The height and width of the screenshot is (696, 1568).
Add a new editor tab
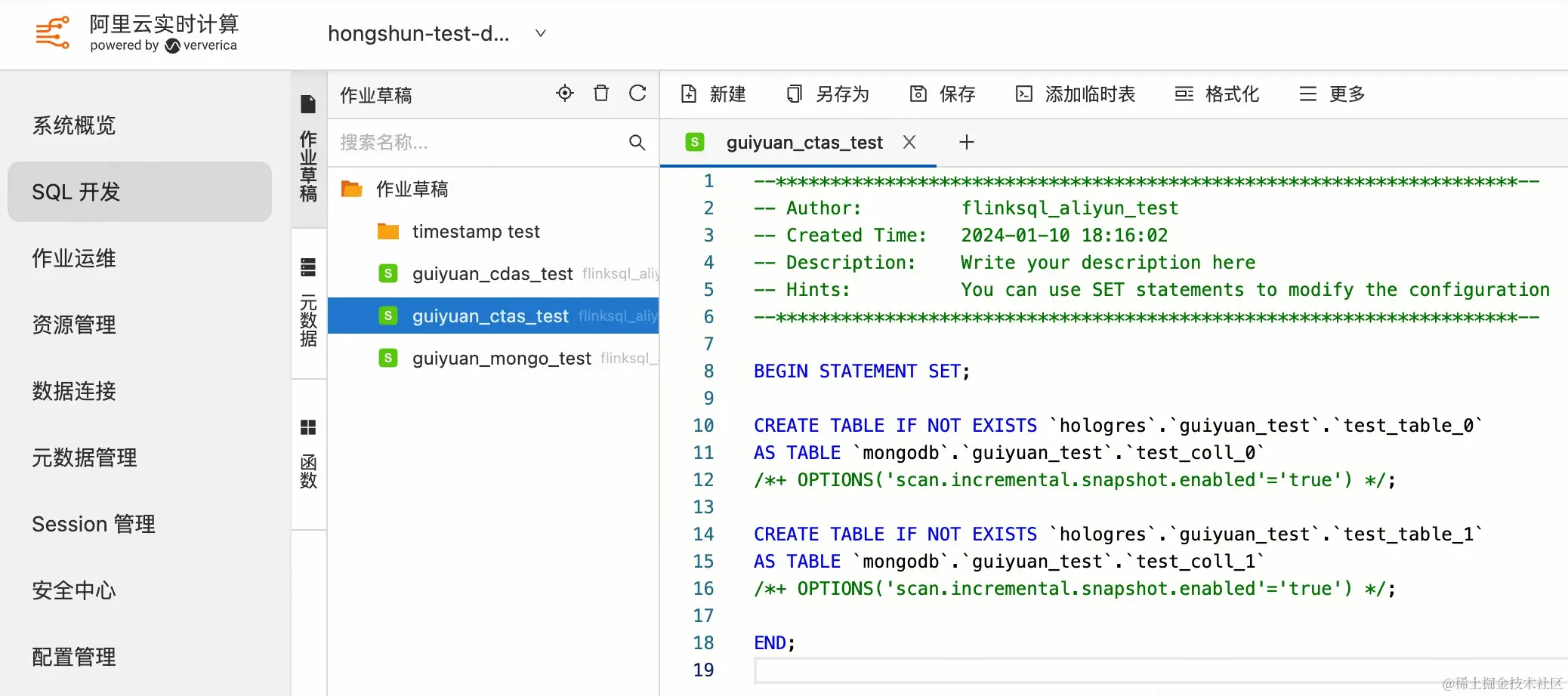pos(967,142)
